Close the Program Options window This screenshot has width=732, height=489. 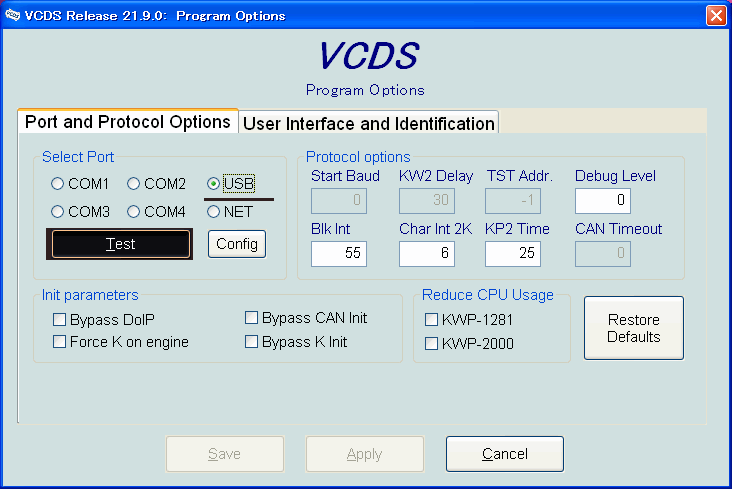[x=716, y=15]
